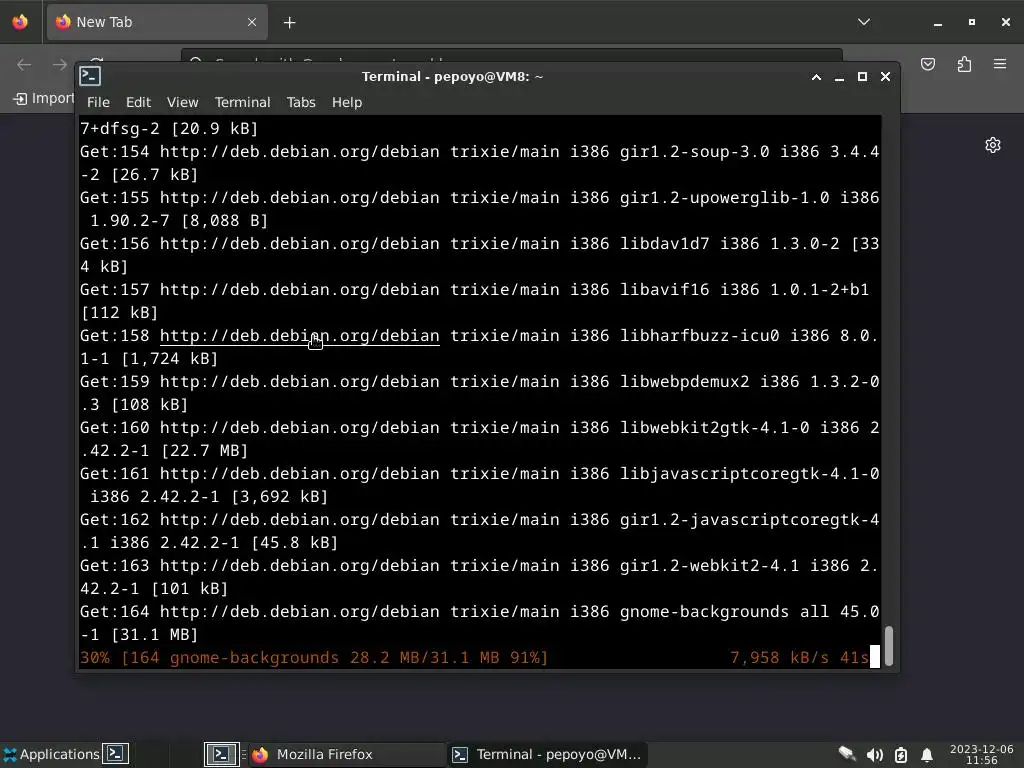Switch to Terminal - pepoyo@VM in the taskbar
The height and width of the screenshot is (768, 1024).
547,754
